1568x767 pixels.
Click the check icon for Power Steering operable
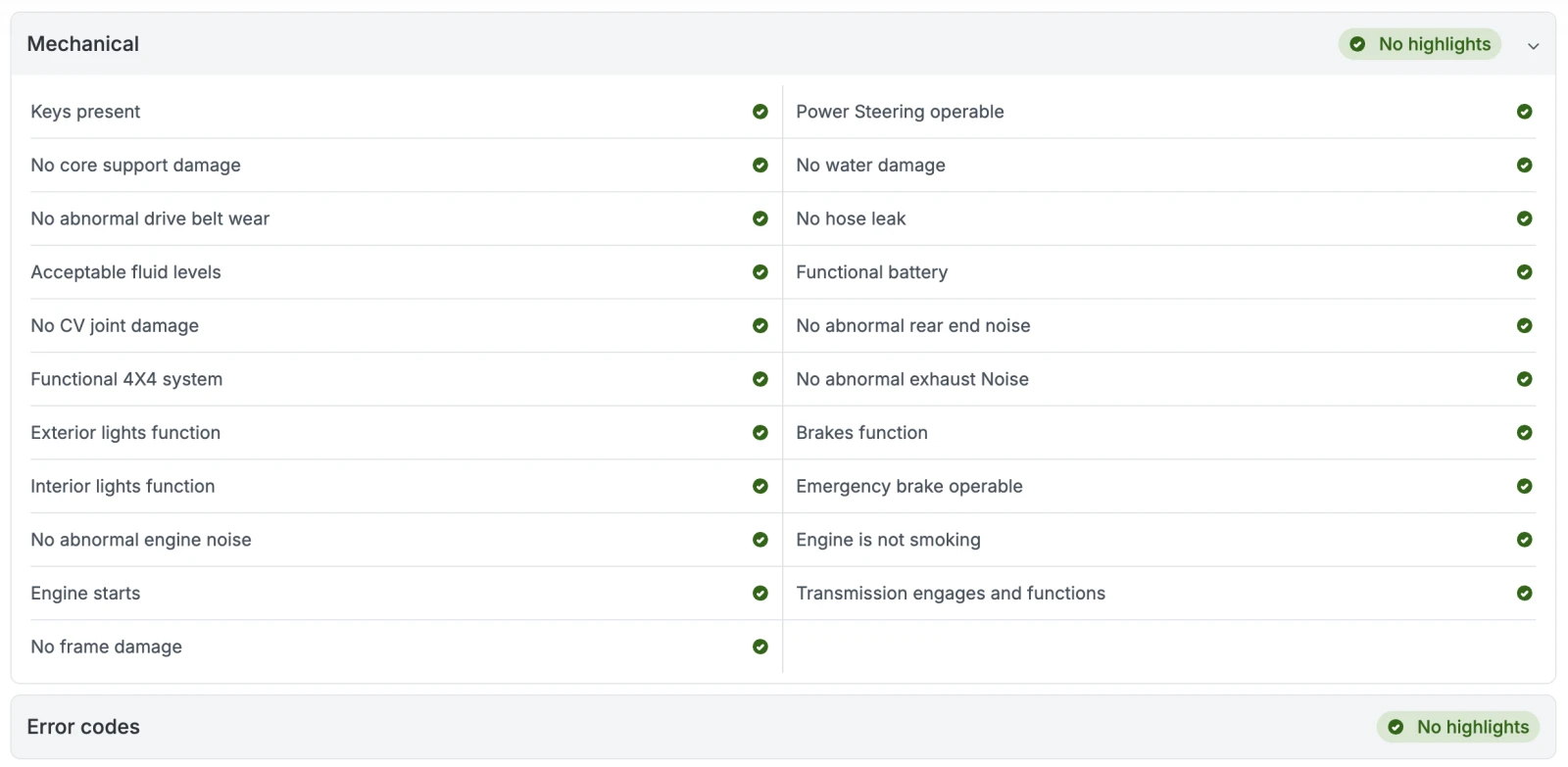pos(1525,112)
